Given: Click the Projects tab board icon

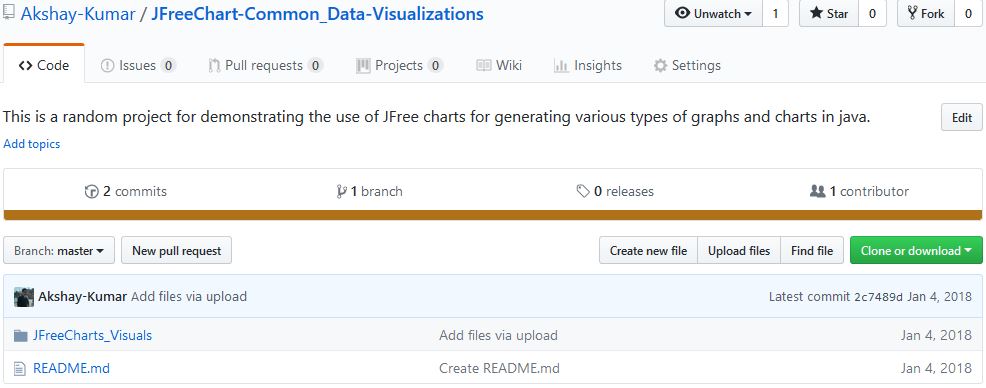Looking at the screenshot, I should [x=363, y=65].
